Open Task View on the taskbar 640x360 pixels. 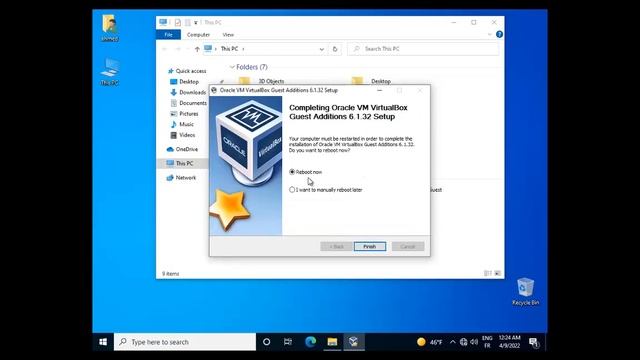pos(288,342)
